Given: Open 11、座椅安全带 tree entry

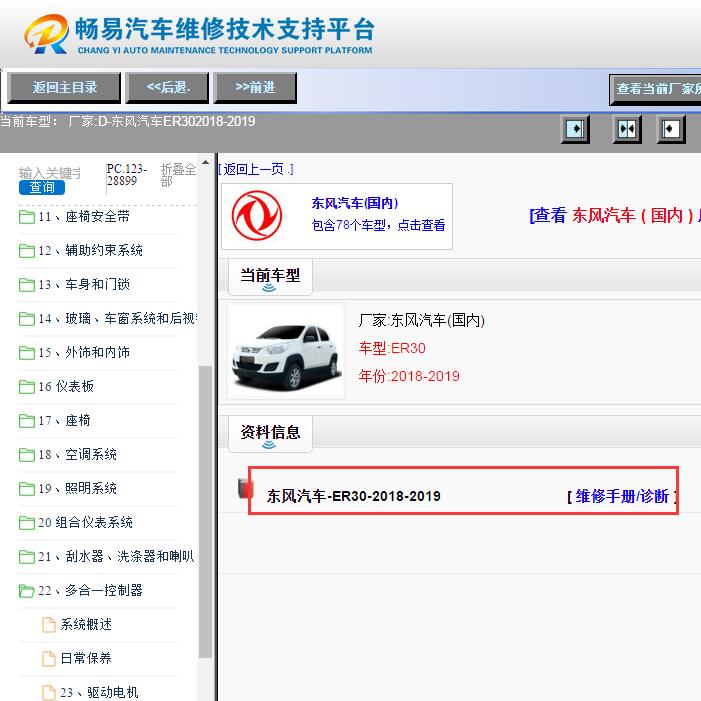Looking at the screenshot, I should (x=84, y=216).
